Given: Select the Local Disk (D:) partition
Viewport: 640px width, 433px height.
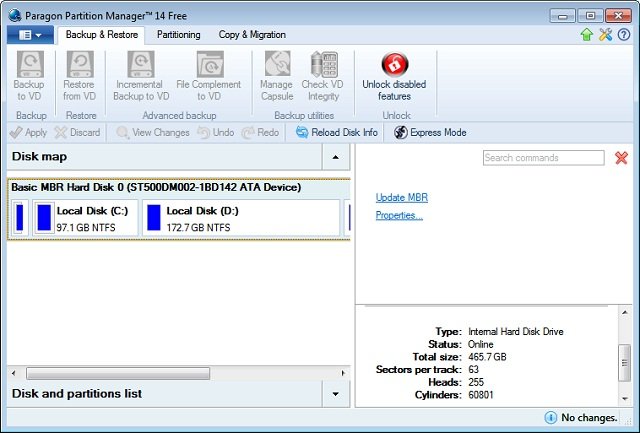Looking at the screenshot, I should tap(241, 218).
